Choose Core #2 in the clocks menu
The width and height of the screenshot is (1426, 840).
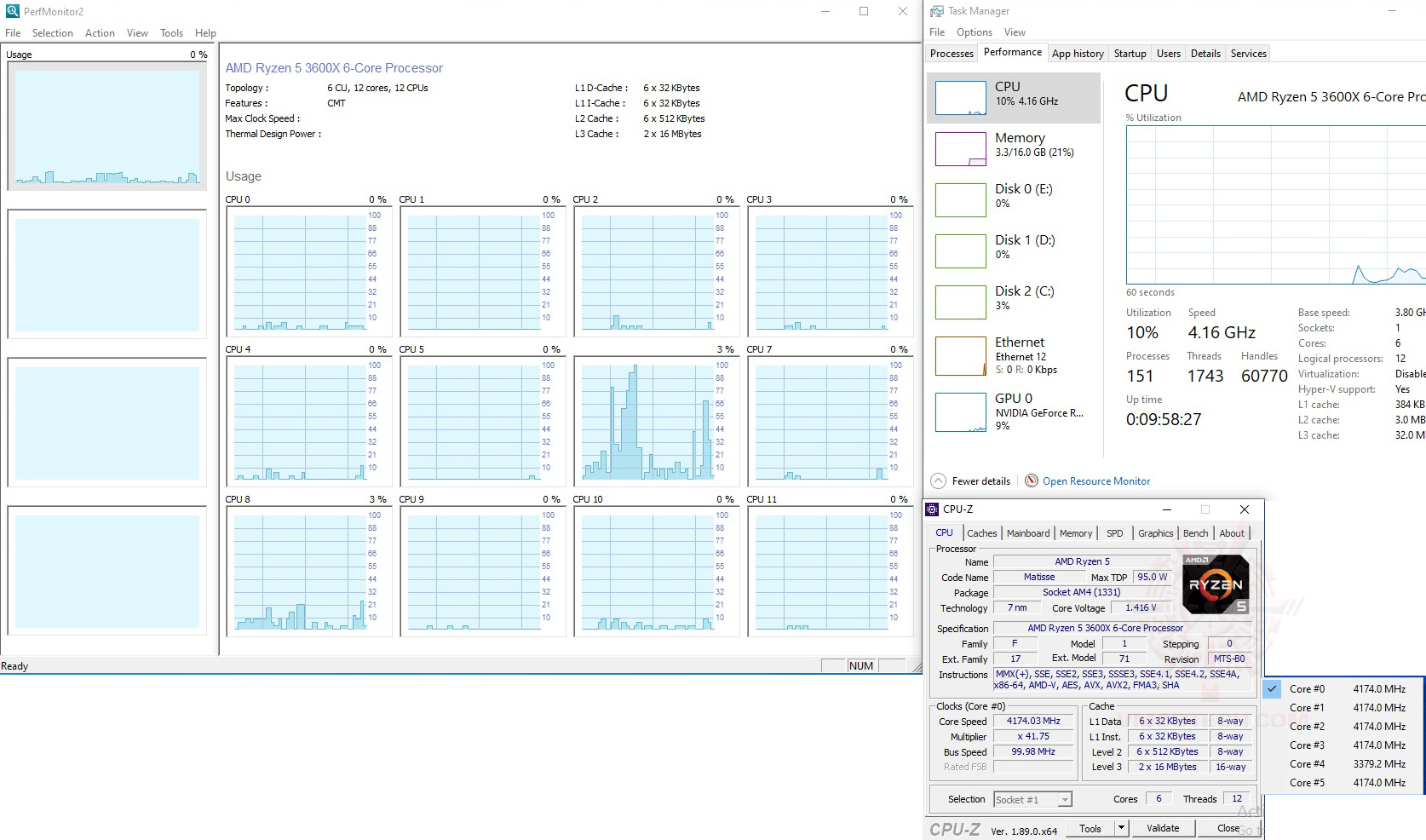pyautogui.click(x=1343, y=727)
